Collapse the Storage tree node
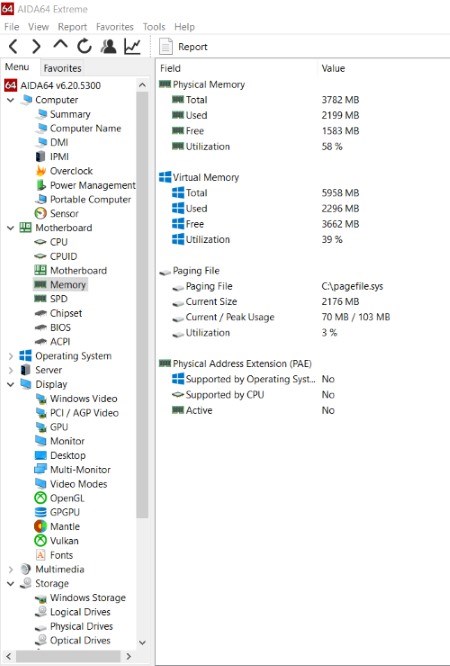The width and height of the screenshot is (450, 666). (x=11, y=584)
